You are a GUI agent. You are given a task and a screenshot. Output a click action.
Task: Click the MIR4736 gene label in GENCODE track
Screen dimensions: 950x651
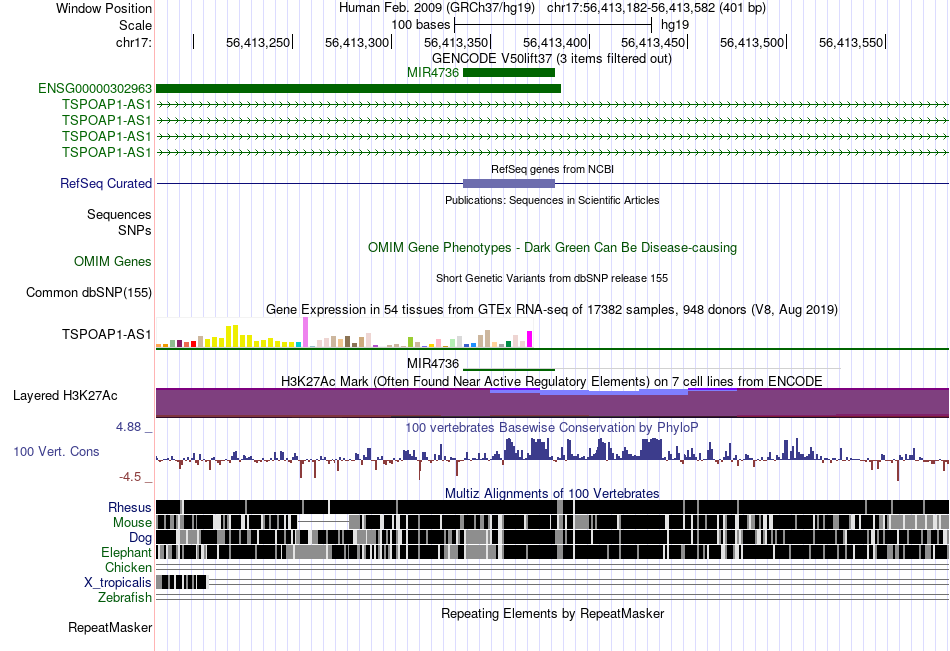pos(433,73)
